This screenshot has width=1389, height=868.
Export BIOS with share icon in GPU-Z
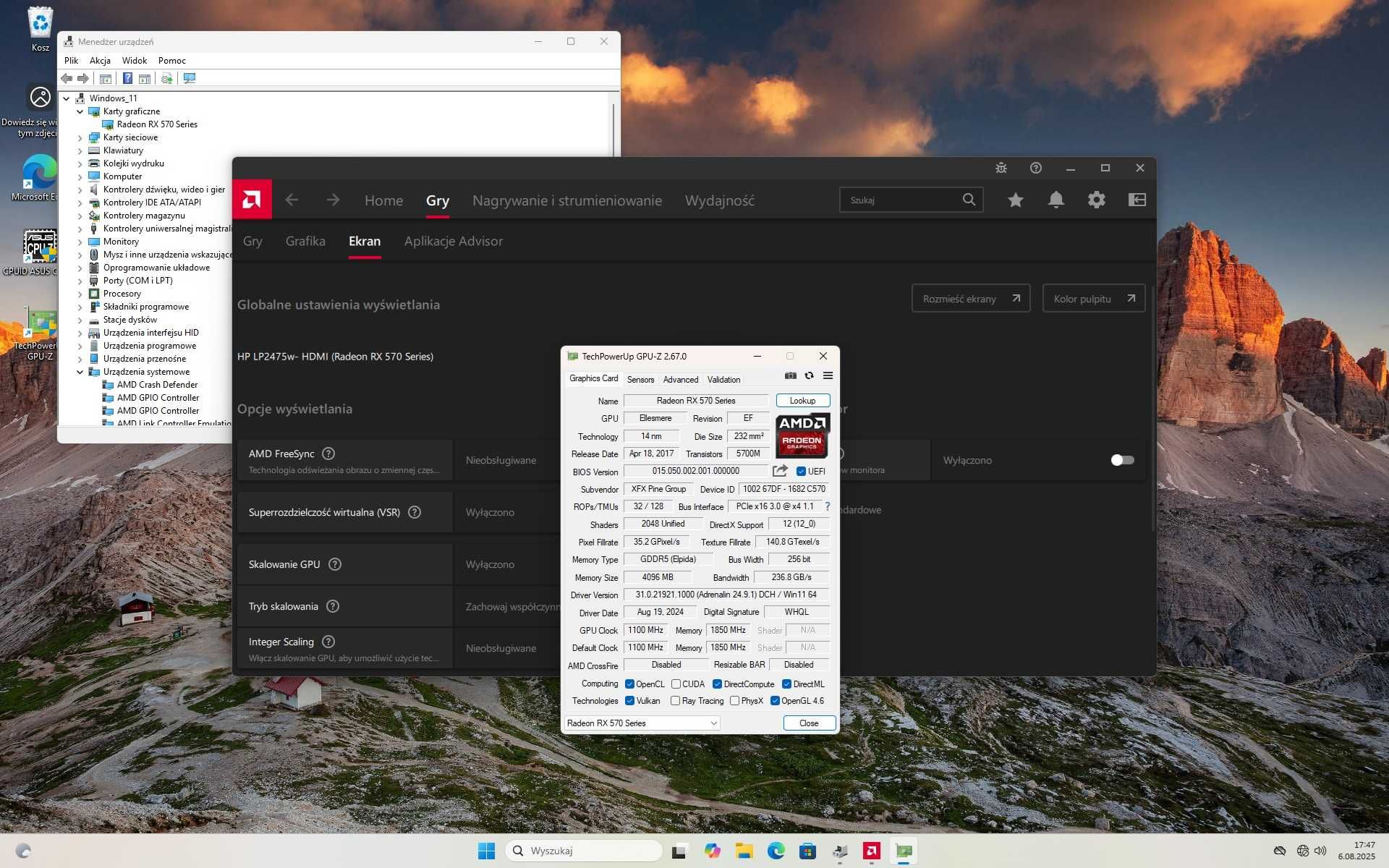tap(780, 471)
